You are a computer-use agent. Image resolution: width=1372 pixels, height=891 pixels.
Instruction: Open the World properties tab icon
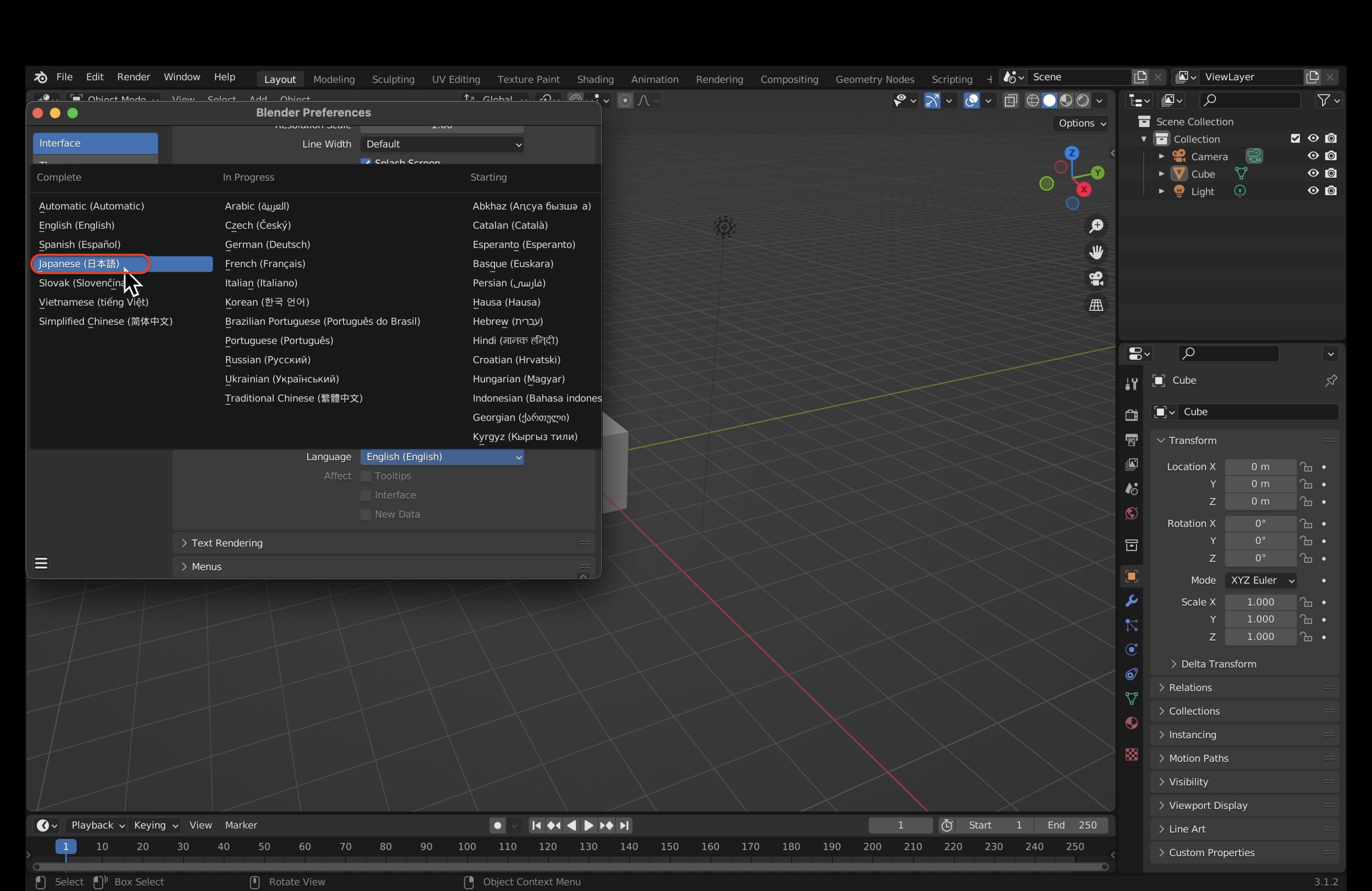[x=1131, y=514]
